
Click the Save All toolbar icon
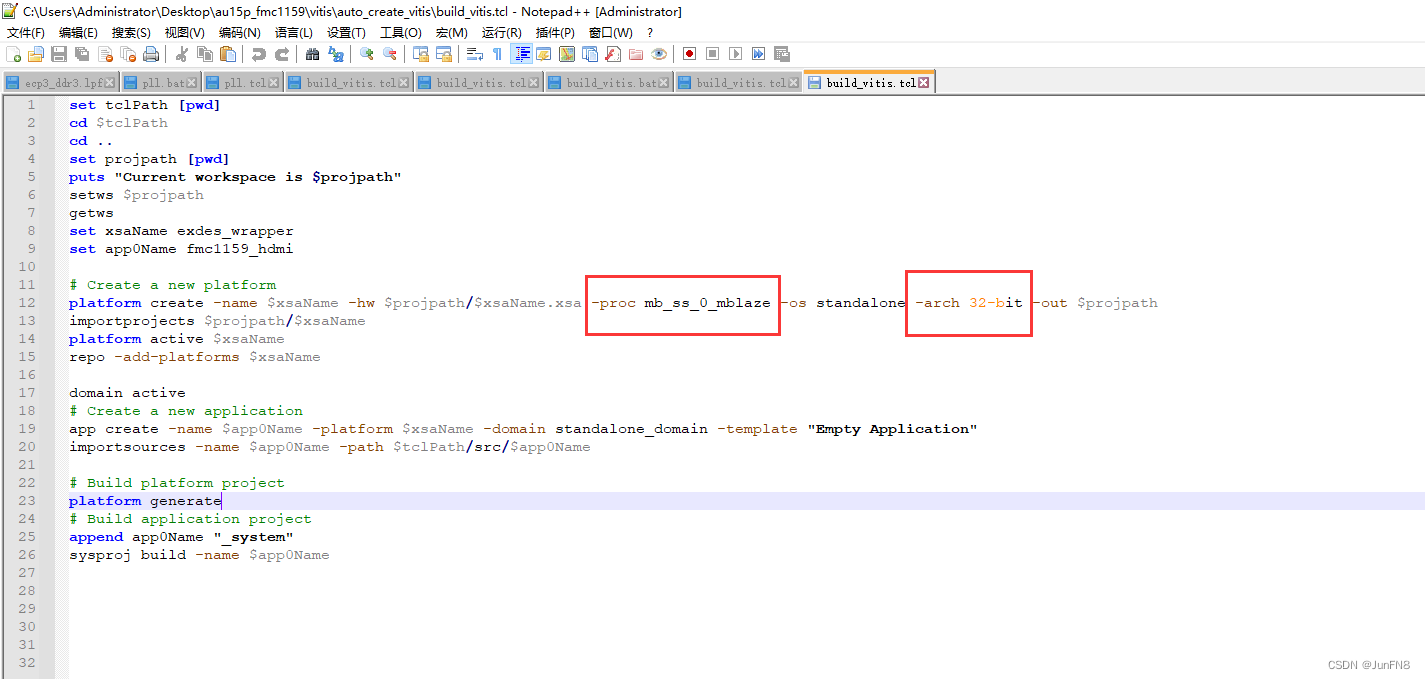pyautogui.click(x=82, y=54)
